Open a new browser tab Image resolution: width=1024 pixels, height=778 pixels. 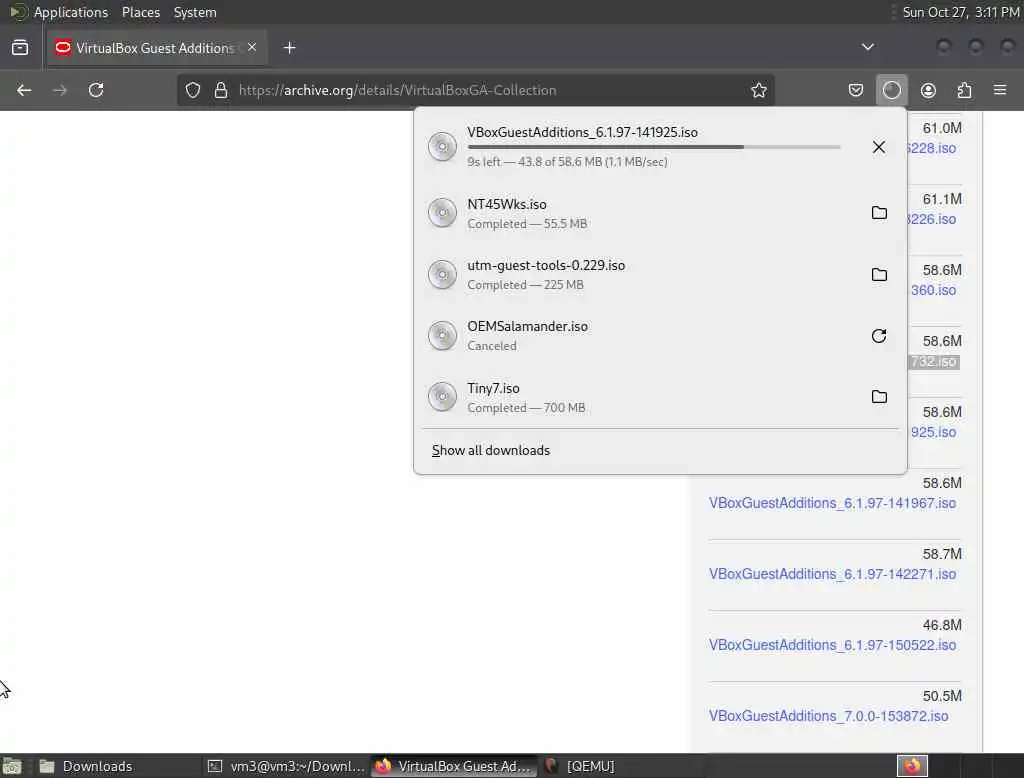(289, 48)
